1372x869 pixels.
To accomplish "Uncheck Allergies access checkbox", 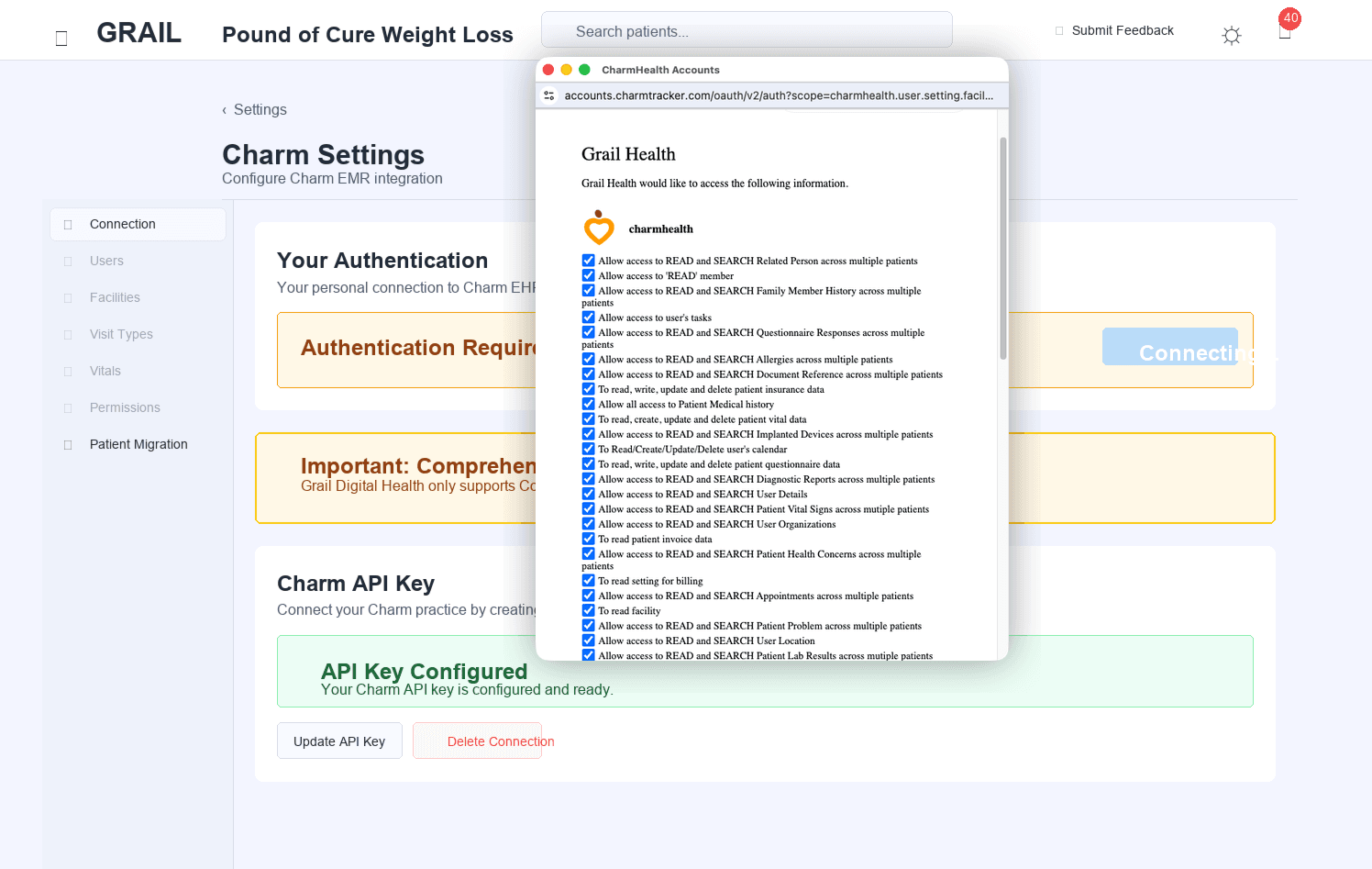I will point(589,359).
